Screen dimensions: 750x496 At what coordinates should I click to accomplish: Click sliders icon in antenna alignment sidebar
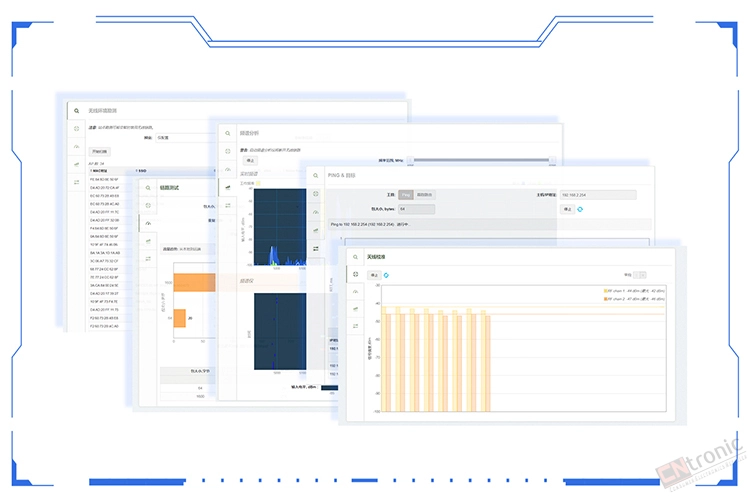(x=355, y=326)
